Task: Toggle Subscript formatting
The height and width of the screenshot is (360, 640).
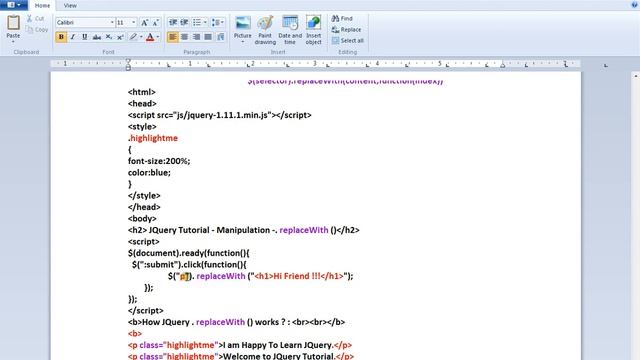Action: [x=109, y=37]
